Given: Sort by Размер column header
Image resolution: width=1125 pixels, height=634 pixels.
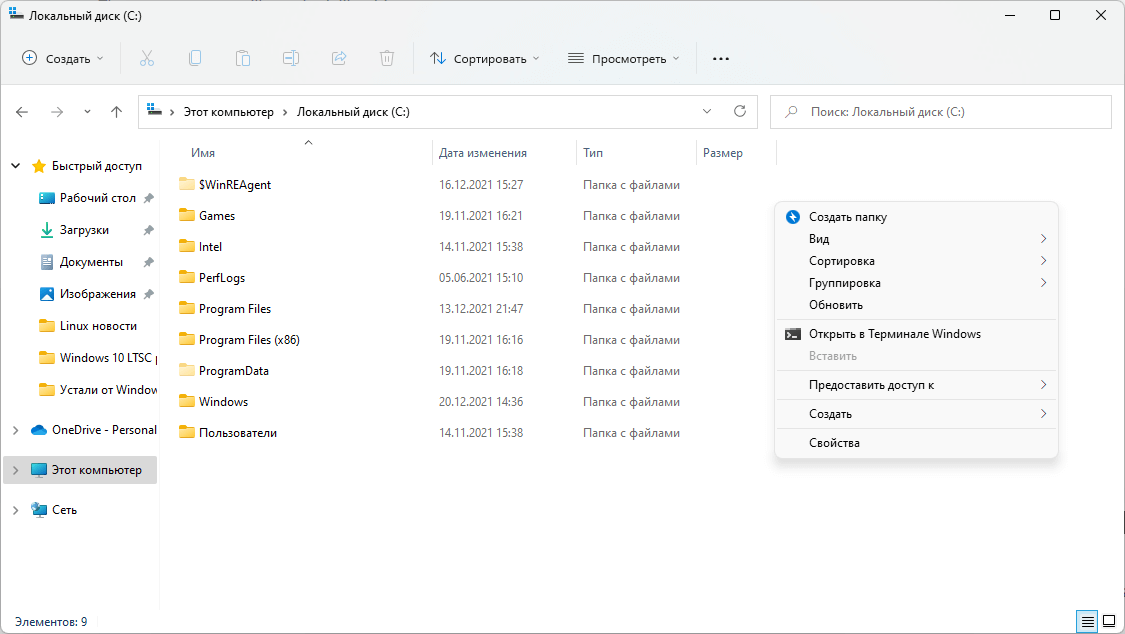Looking at the screenshot, I should [x=722, y=153].
